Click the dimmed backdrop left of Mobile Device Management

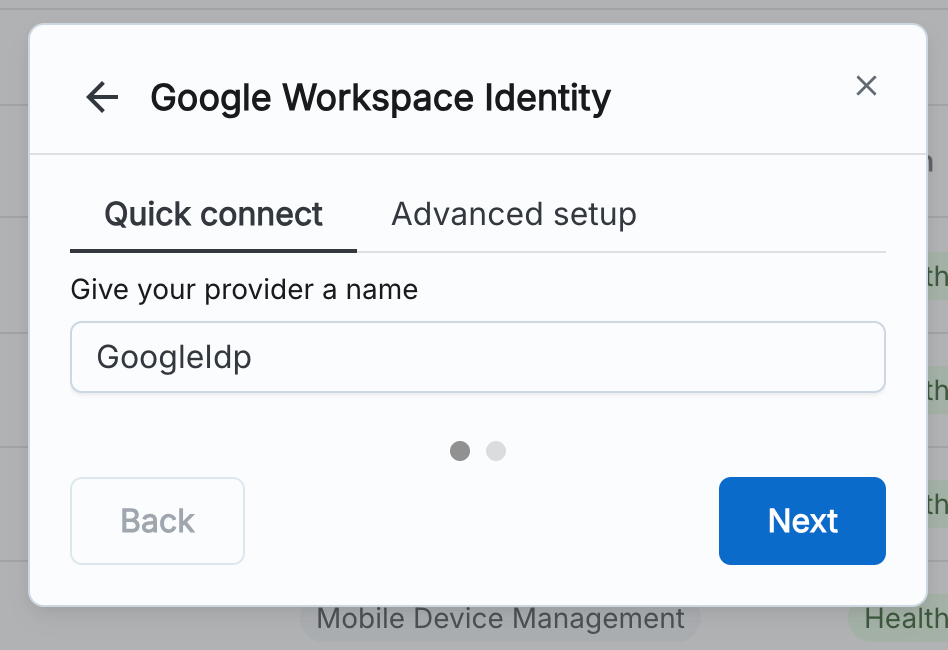[150, 626]
